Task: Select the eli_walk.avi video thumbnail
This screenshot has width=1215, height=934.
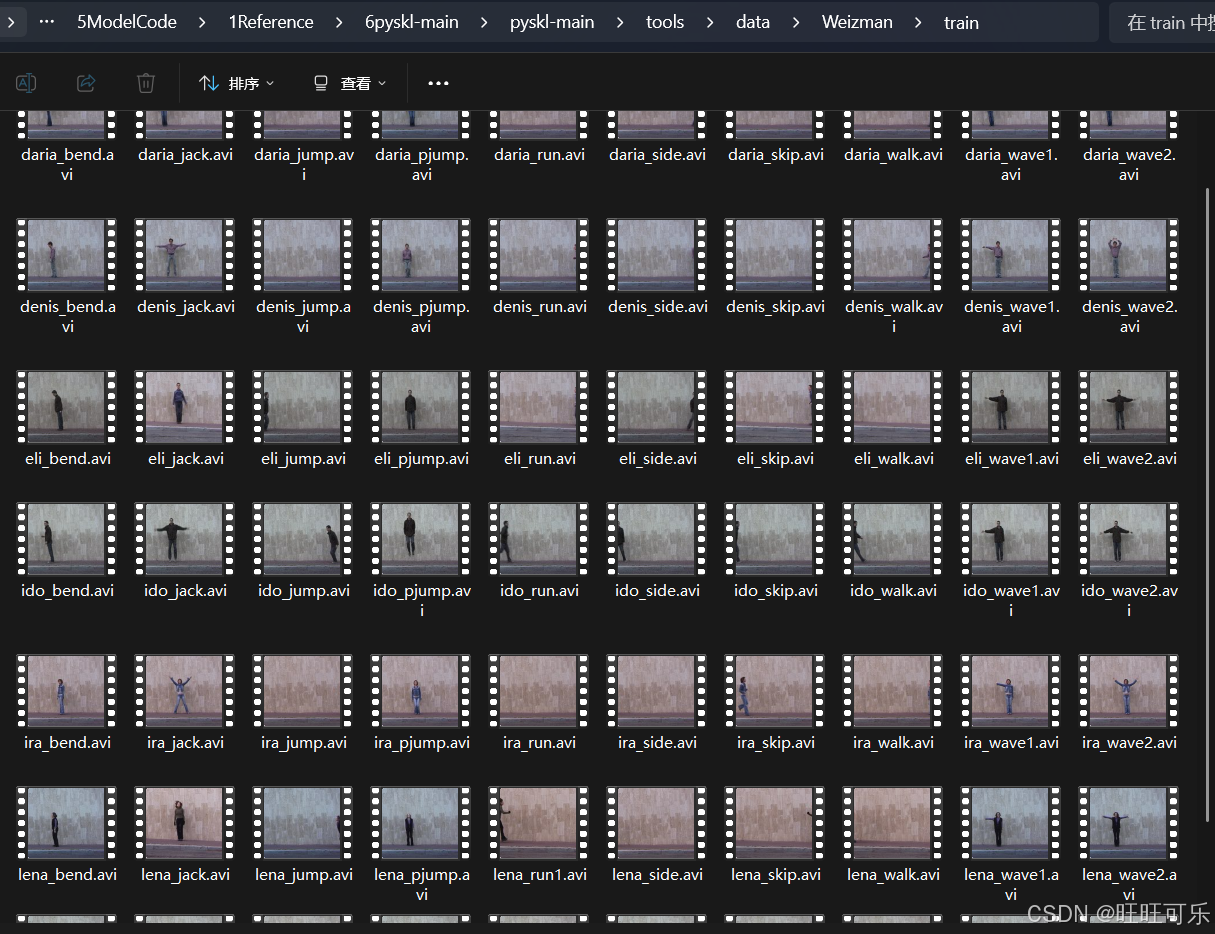Action: 893,407
